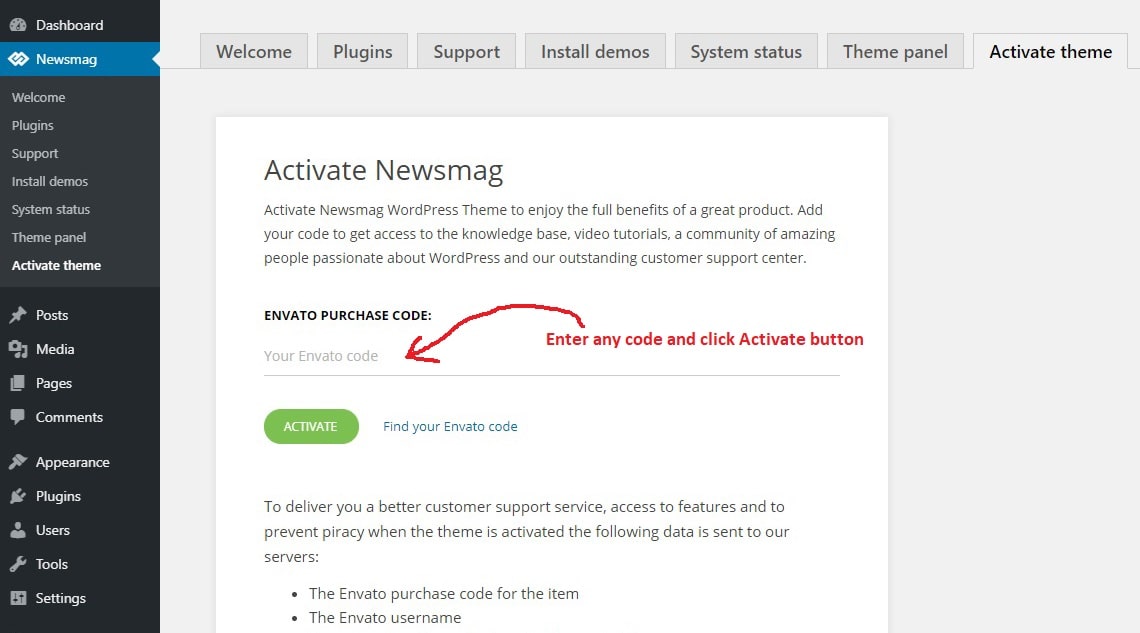Click the Dashboard gauge icon
The height and width of the screenshot is (633, 1140).
[18, 25]
